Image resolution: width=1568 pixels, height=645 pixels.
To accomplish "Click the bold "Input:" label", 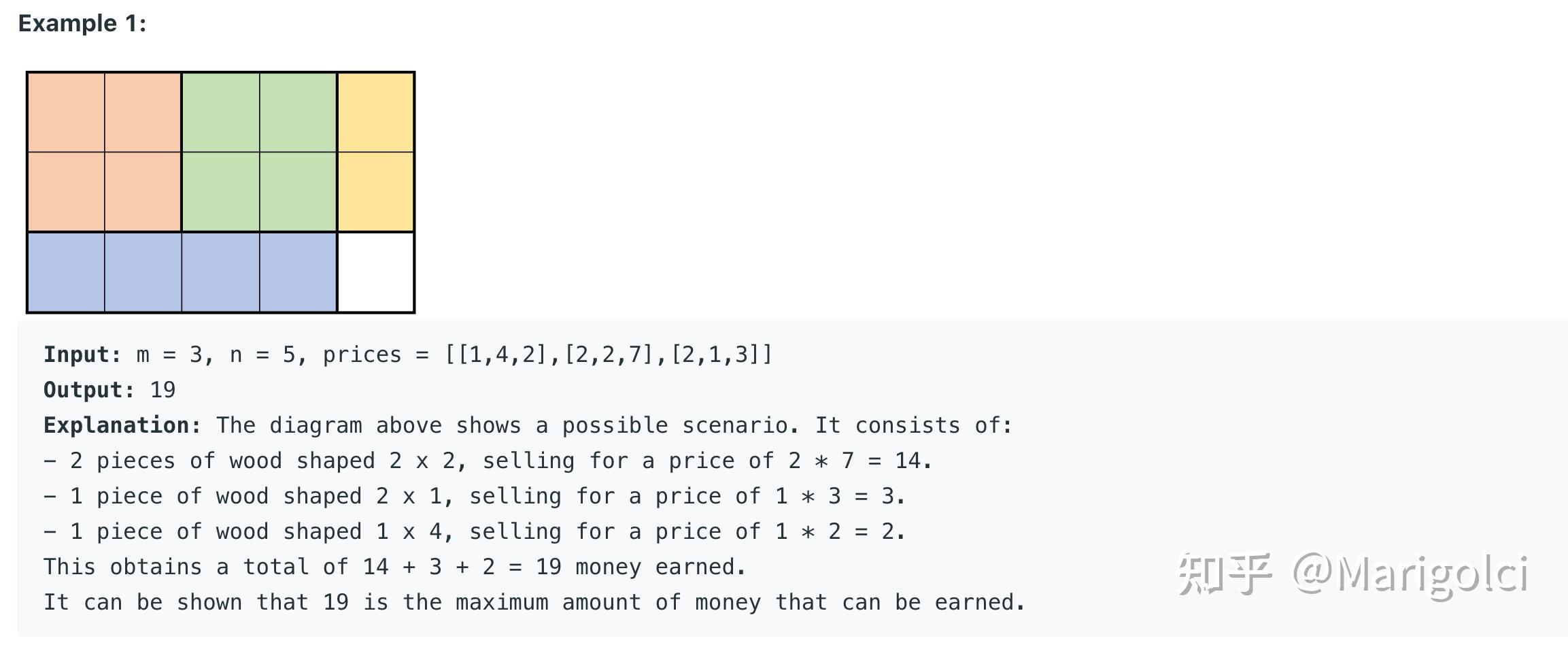I will click(82, 355).
